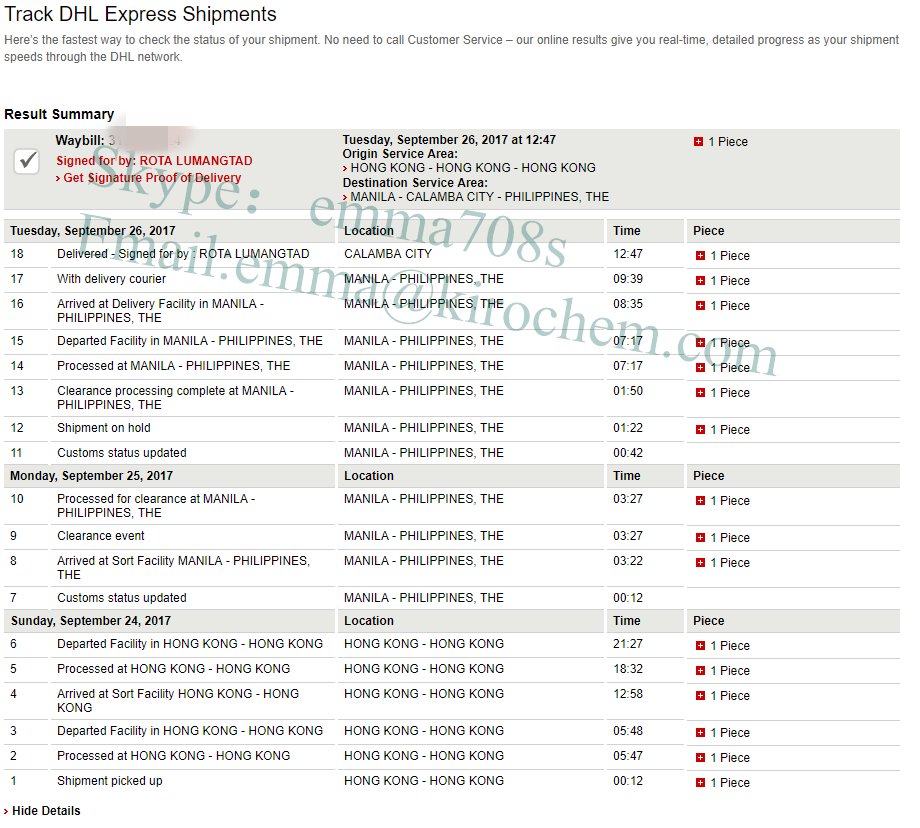Toggle the waybill selection checkbox
This screenshot has height=828, width=920.
coord(27,161)
